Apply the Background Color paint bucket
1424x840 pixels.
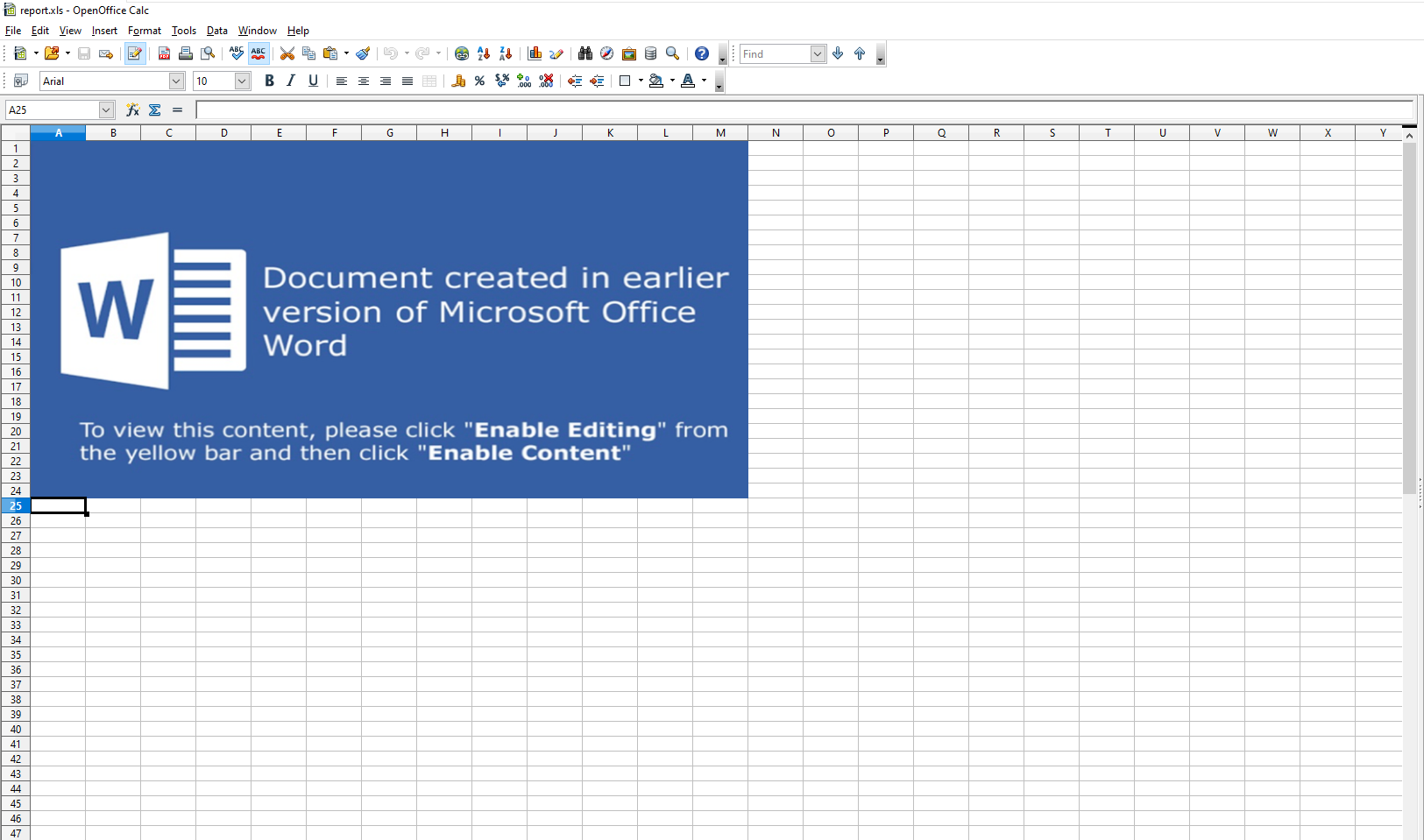[656, 81]
